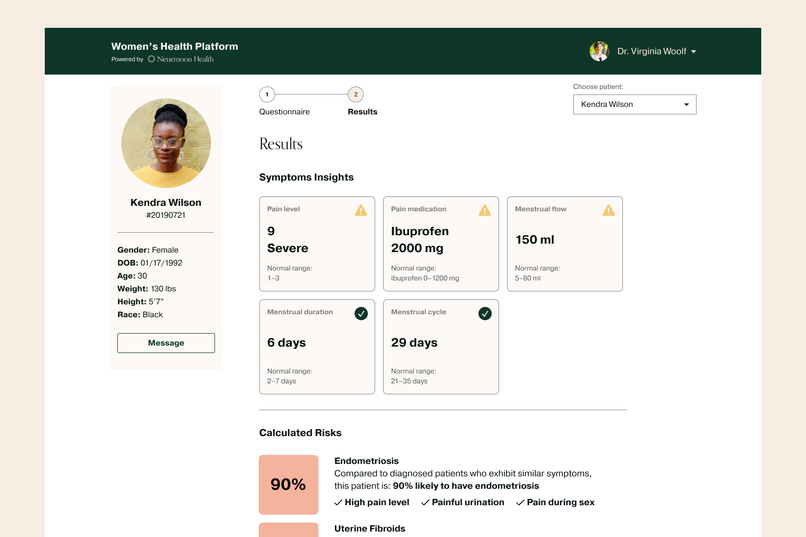
Task: Click the 90% endometriosis risk swatch
Action: tap(288, 485)
